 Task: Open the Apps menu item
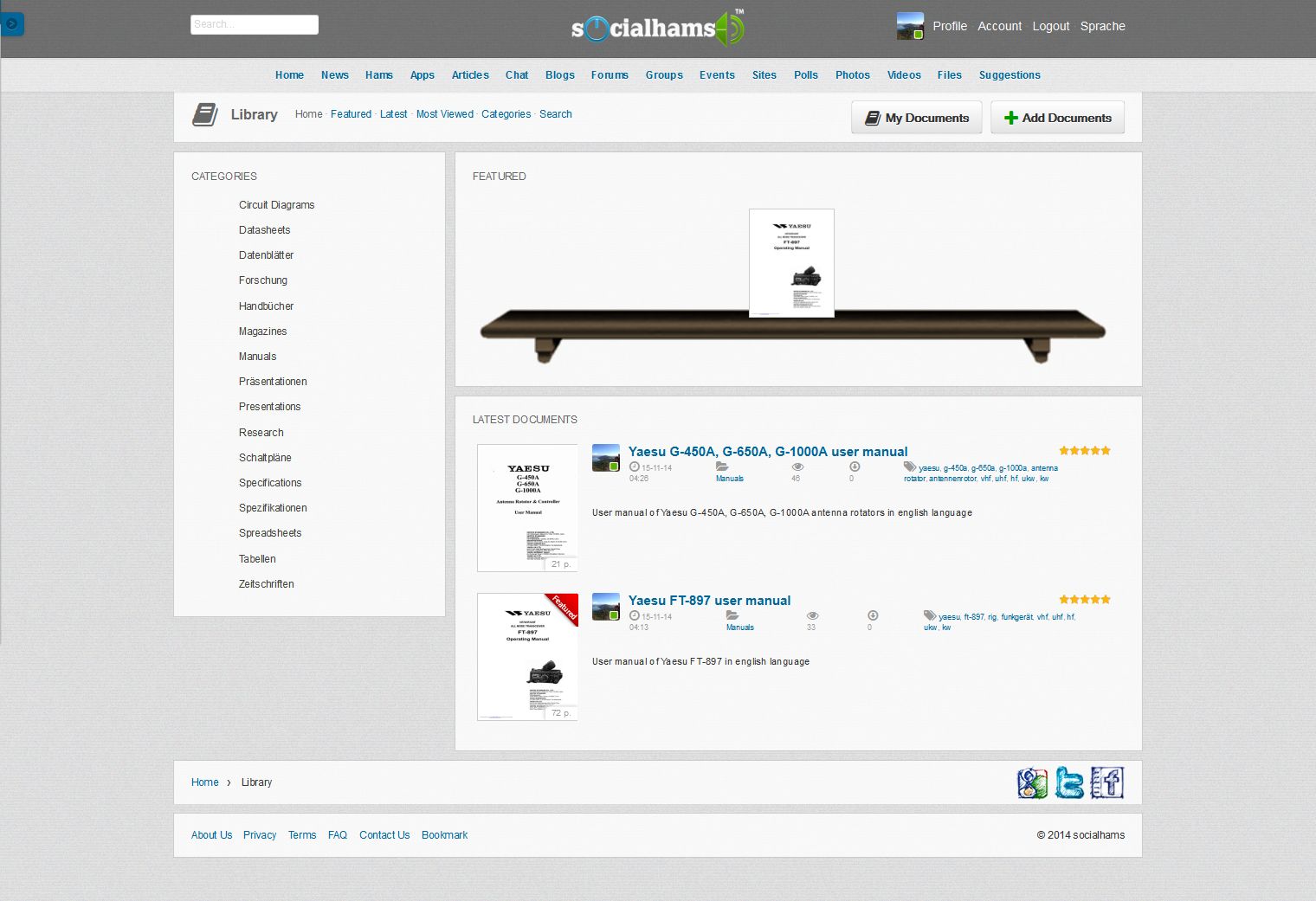[423, 75]
